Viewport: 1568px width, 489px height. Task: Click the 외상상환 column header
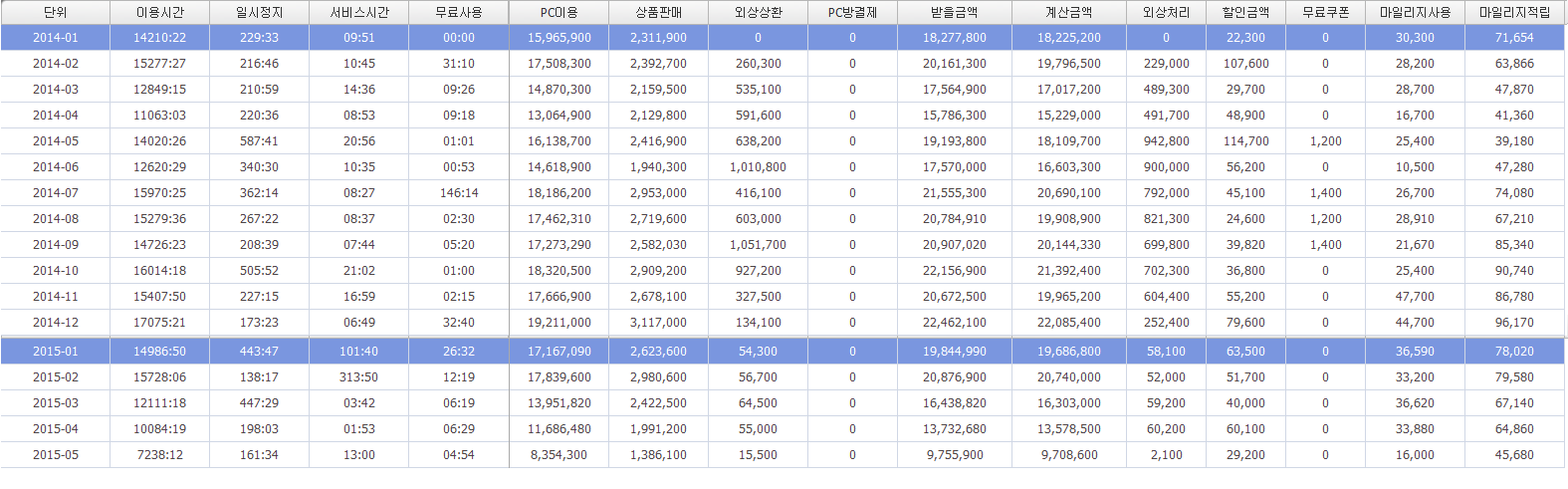coord(759,13)
